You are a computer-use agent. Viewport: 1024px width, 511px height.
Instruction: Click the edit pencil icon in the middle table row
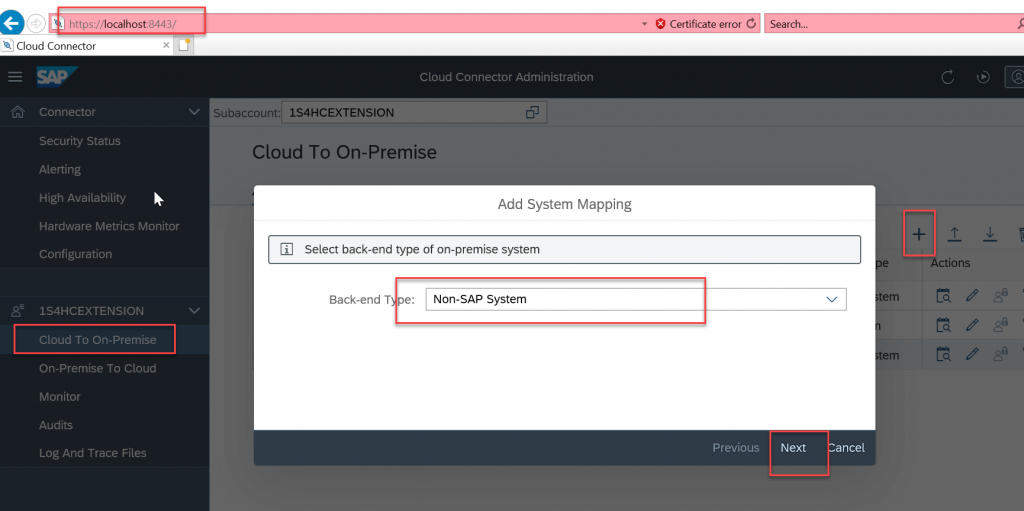tap(972, 325)
